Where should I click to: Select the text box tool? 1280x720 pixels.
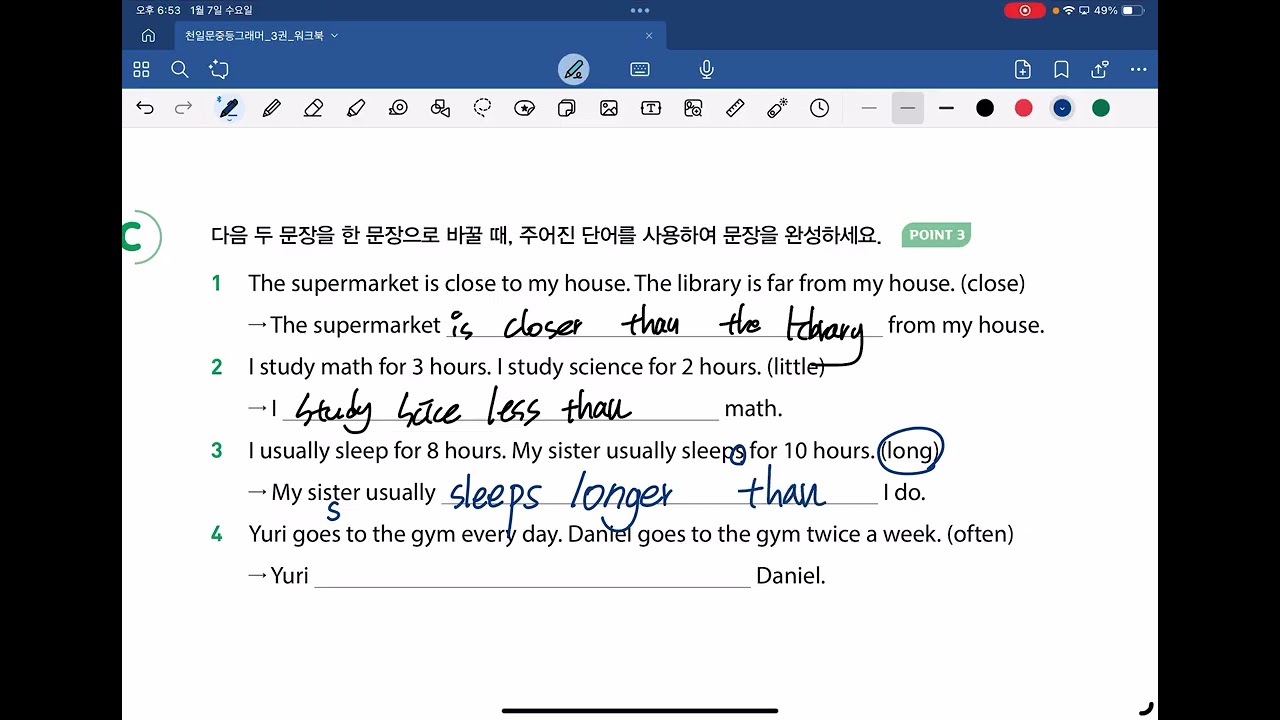(x=651, y=108)
